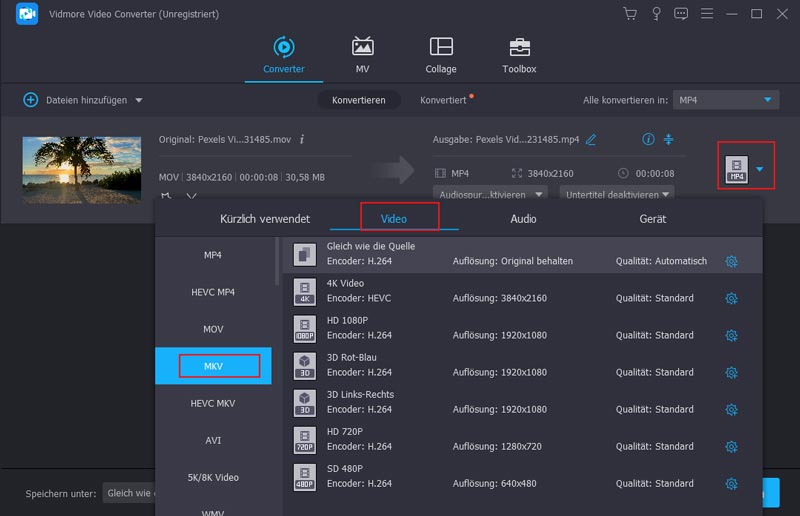Expand the Dateien hinzufügen dropdown arrow
The image size is (800, 516).
(x=139, y=100)
